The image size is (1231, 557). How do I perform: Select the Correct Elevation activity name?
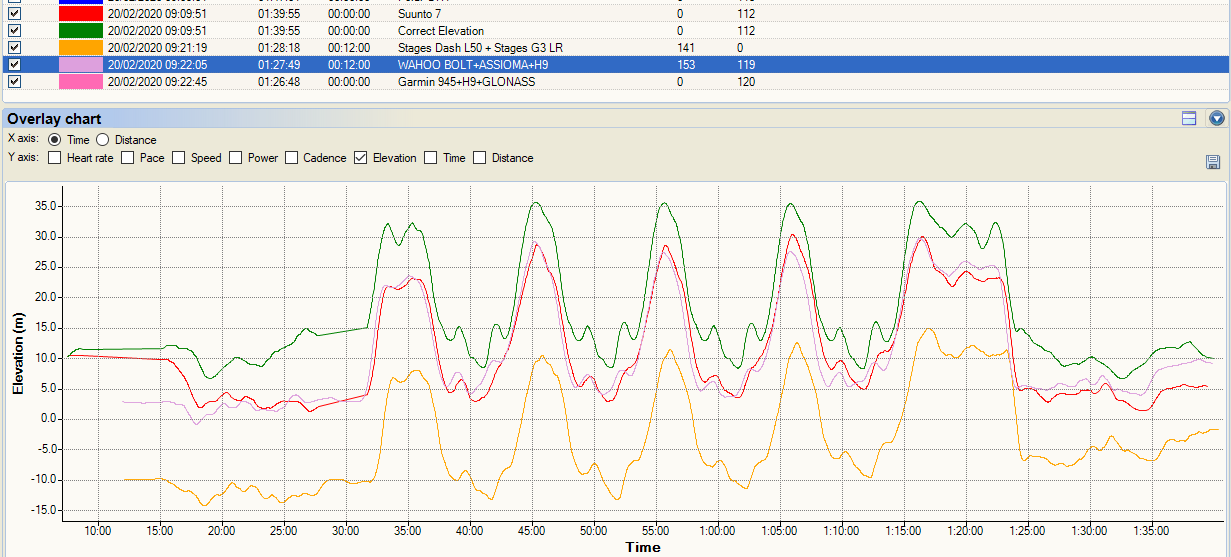(441, 31)
